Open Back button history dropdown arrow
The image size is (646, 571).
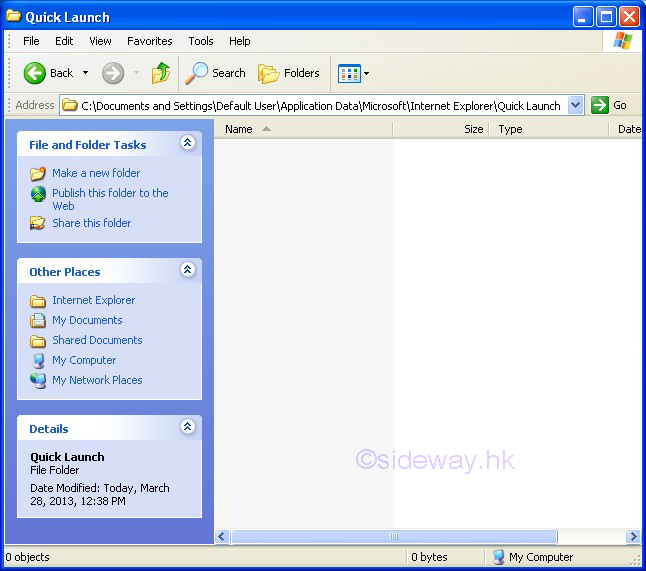pos(85,73)
